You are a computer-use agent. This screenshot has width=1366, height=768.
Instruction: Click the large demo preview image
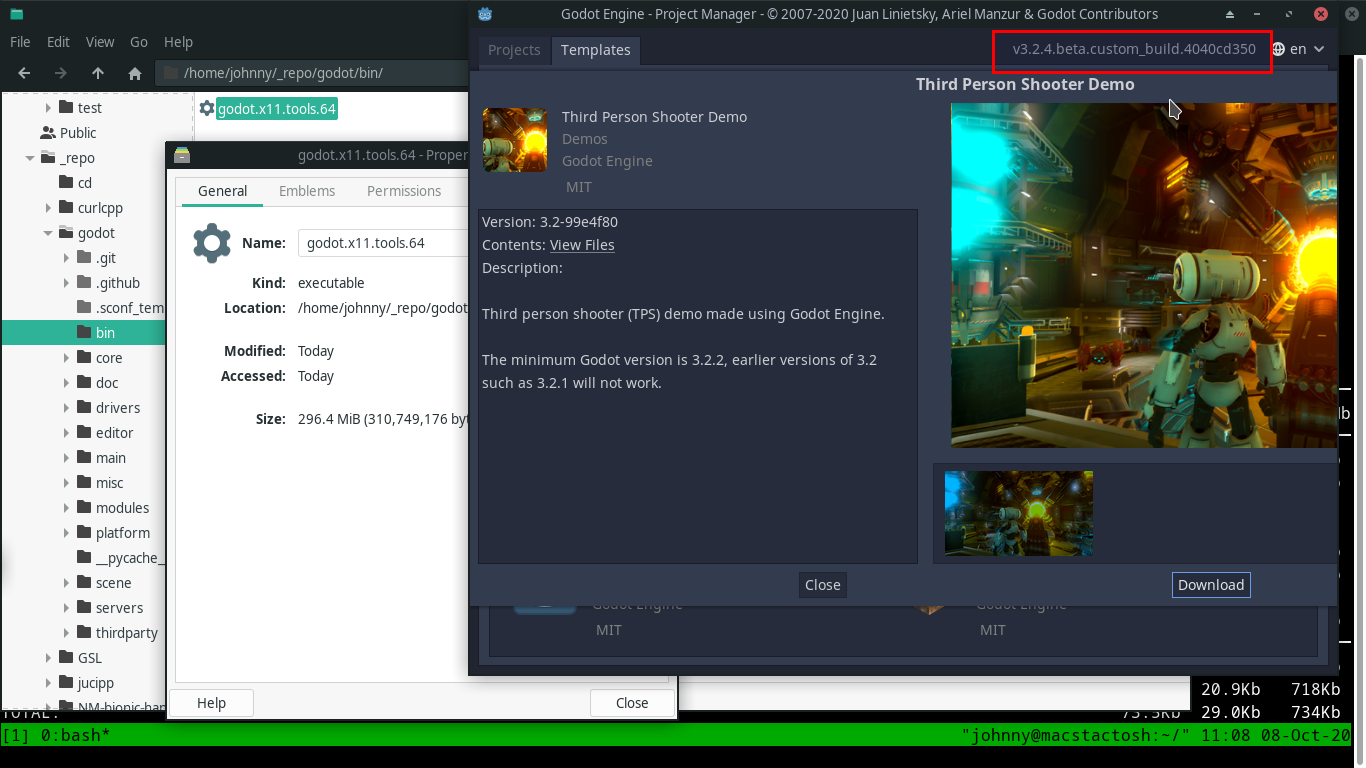1144,275
